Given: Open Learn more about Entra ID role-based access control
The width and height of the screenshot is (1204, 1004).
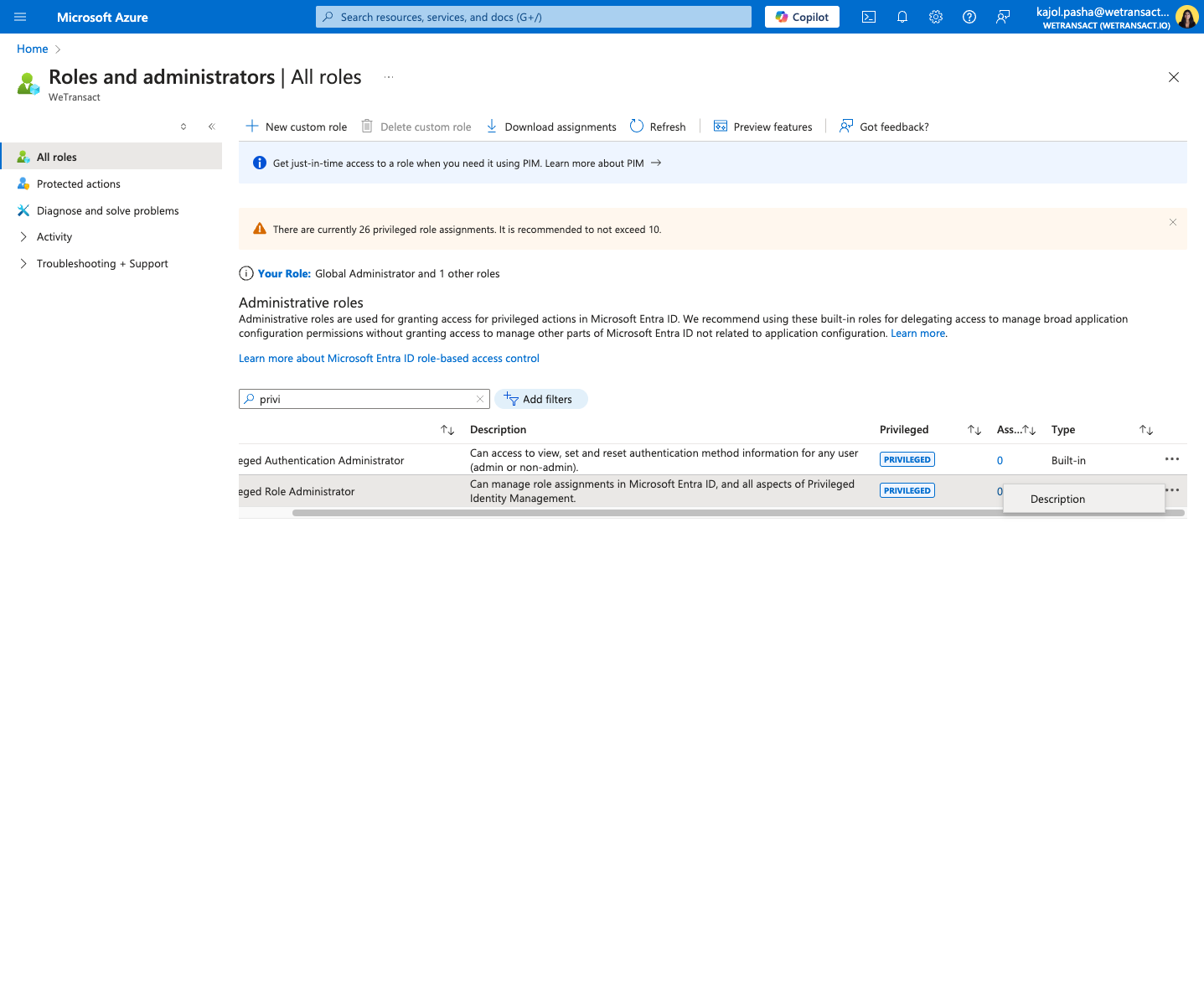Looking at the screenshot, I should tap(389, 359).
